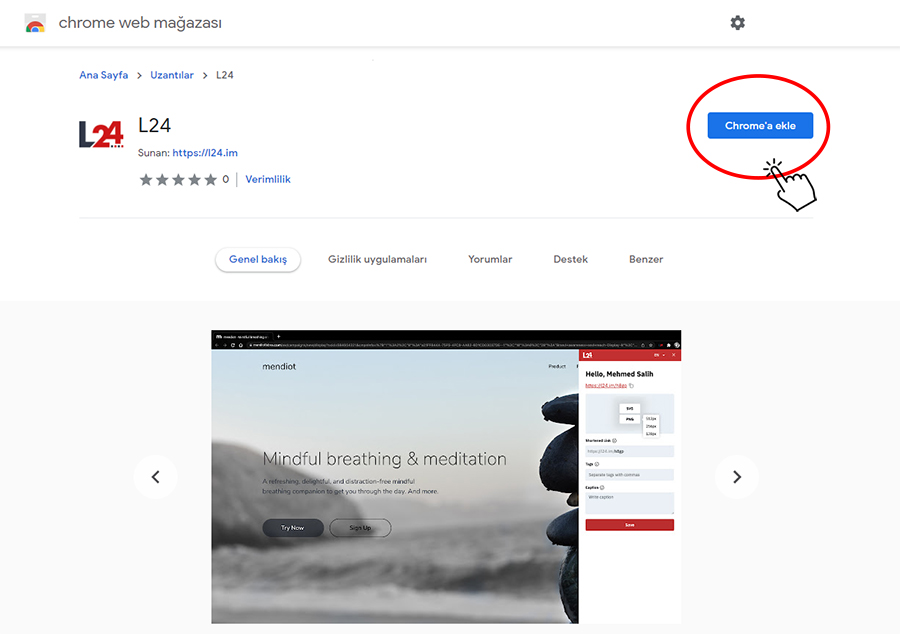Show previous screenshot with left arrow
The image size is (900, 634).
156,477
